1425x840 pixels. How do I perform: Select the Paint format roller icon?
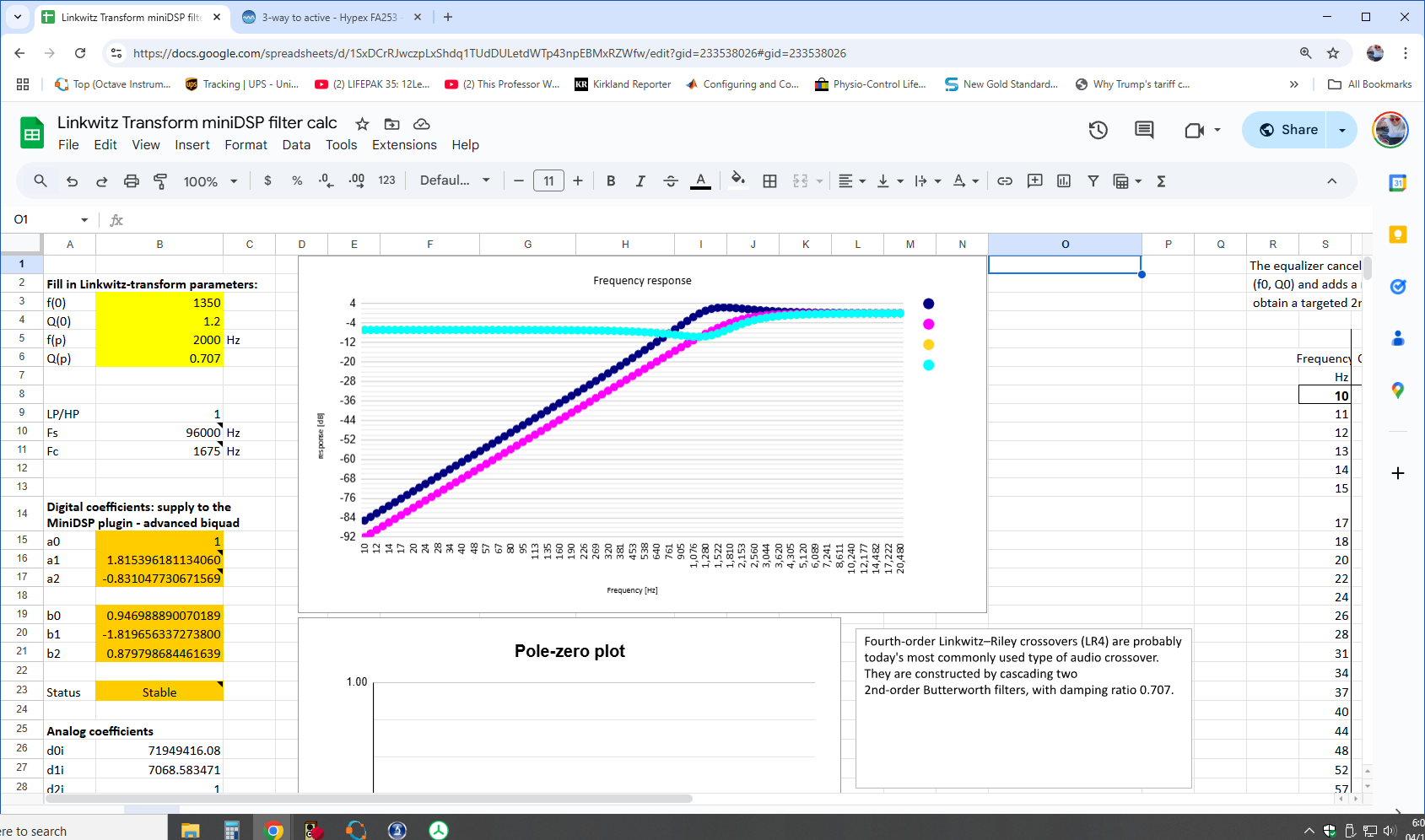coord(160,180)
